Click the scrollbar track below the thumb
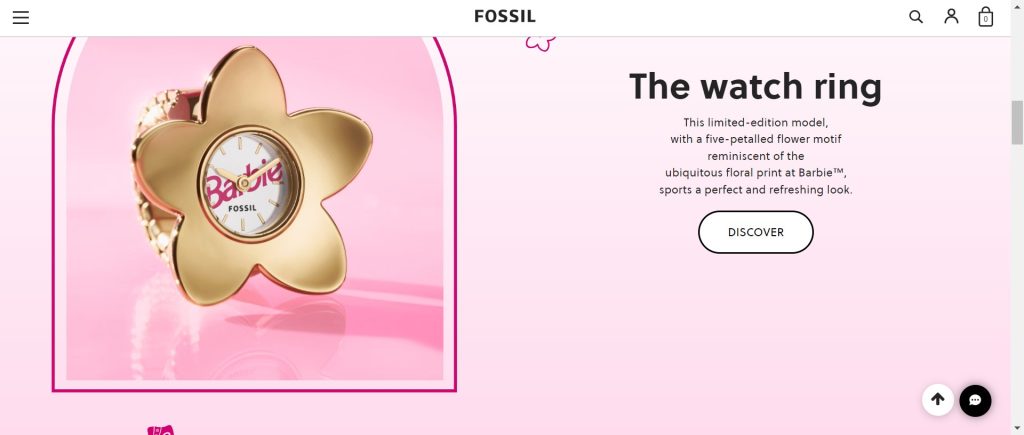 click(1017, 281)
